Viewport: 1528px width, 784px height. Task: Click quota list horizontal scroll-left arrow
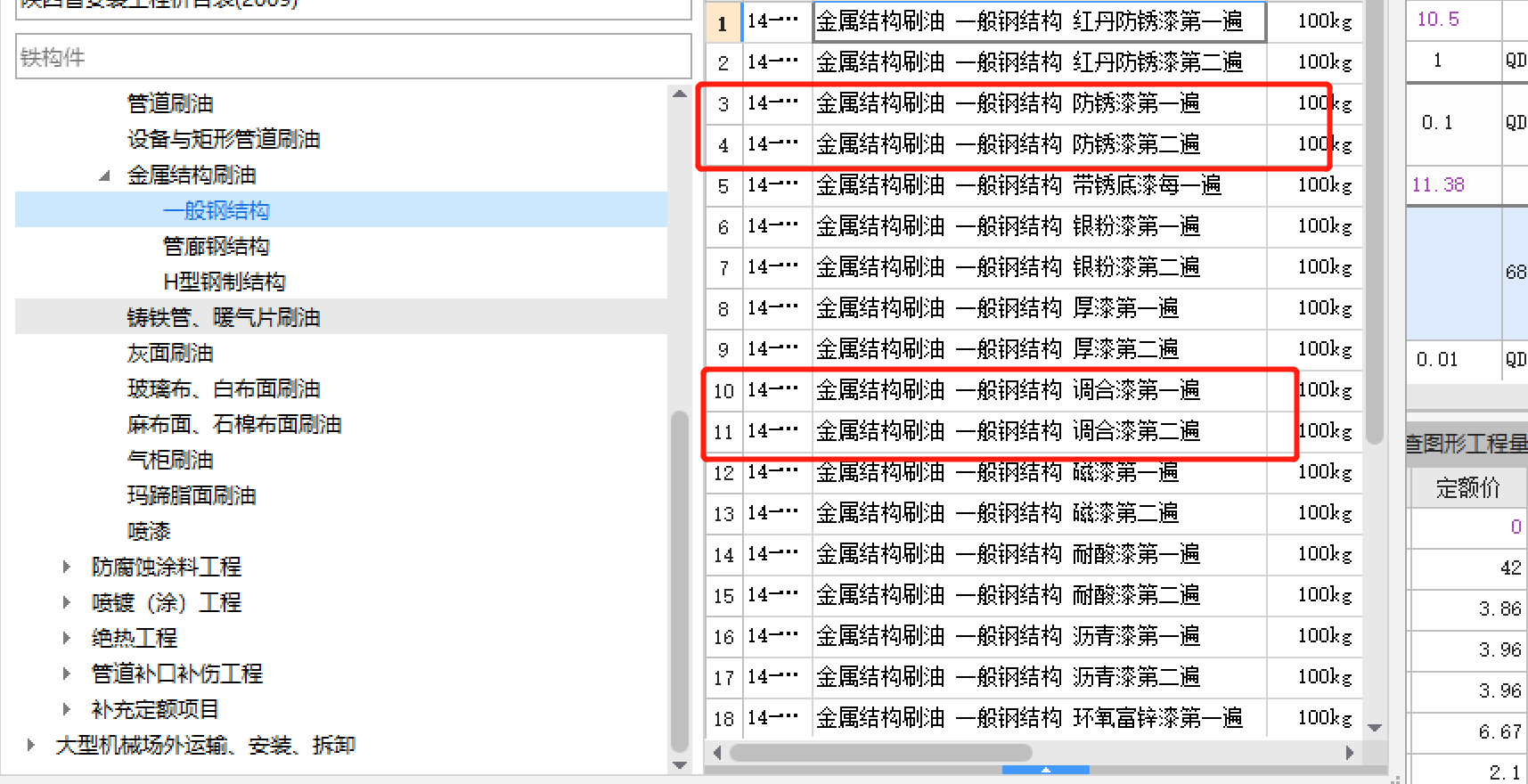click(717, 753)
